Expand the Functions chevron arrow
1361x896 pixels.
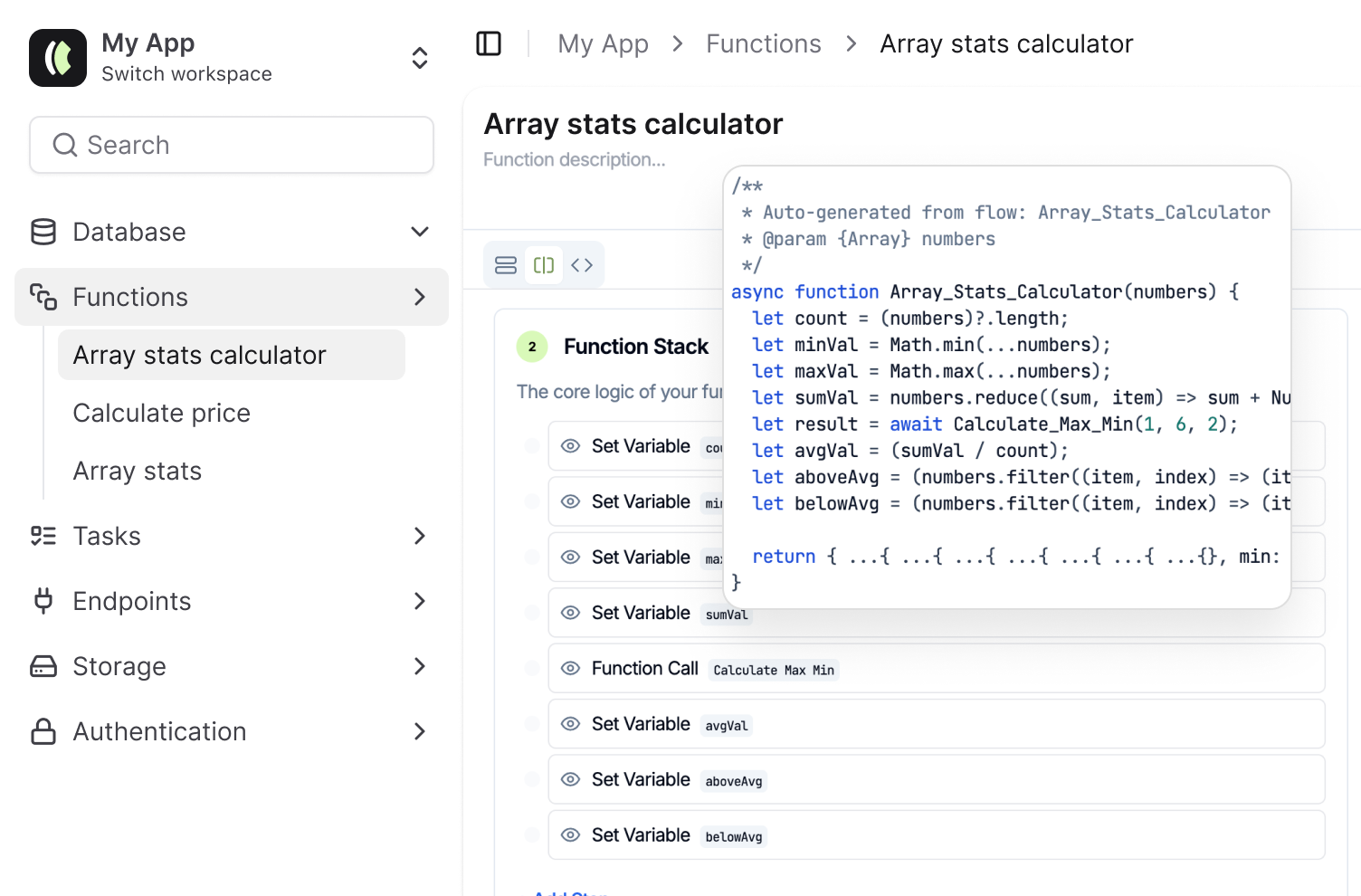coord(420,297)
